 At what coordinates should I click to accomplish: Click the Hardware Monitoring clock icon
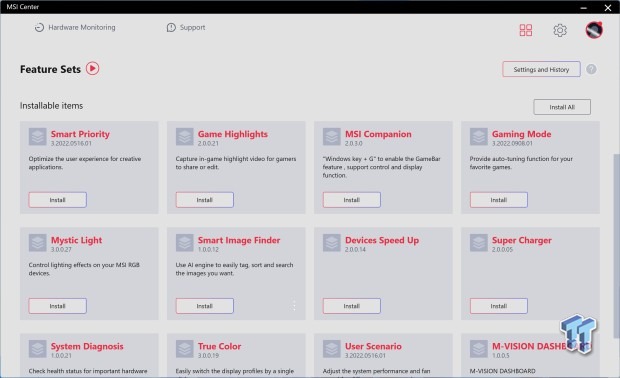39,27
